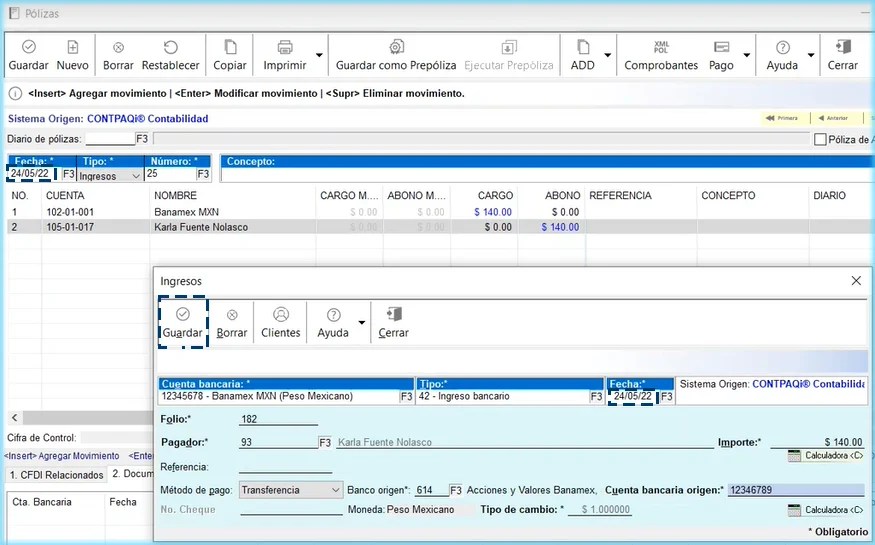Click the CARGO $ 140.00 cell
The width and height of the screenshot is (875, 545).
tap(492, 212)
